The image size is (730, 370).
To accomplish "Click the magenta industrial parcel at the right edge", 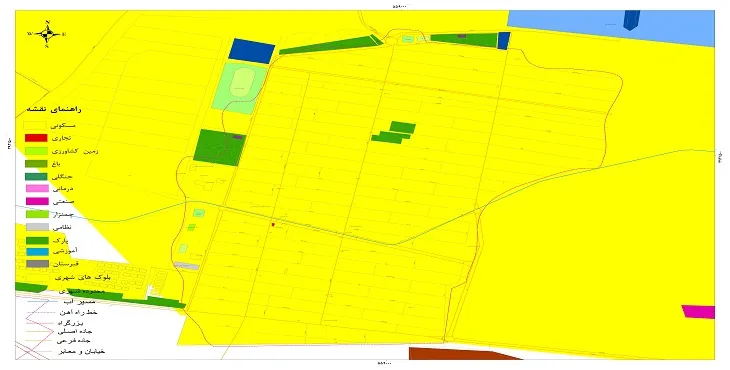I will (x=698, y=311).
